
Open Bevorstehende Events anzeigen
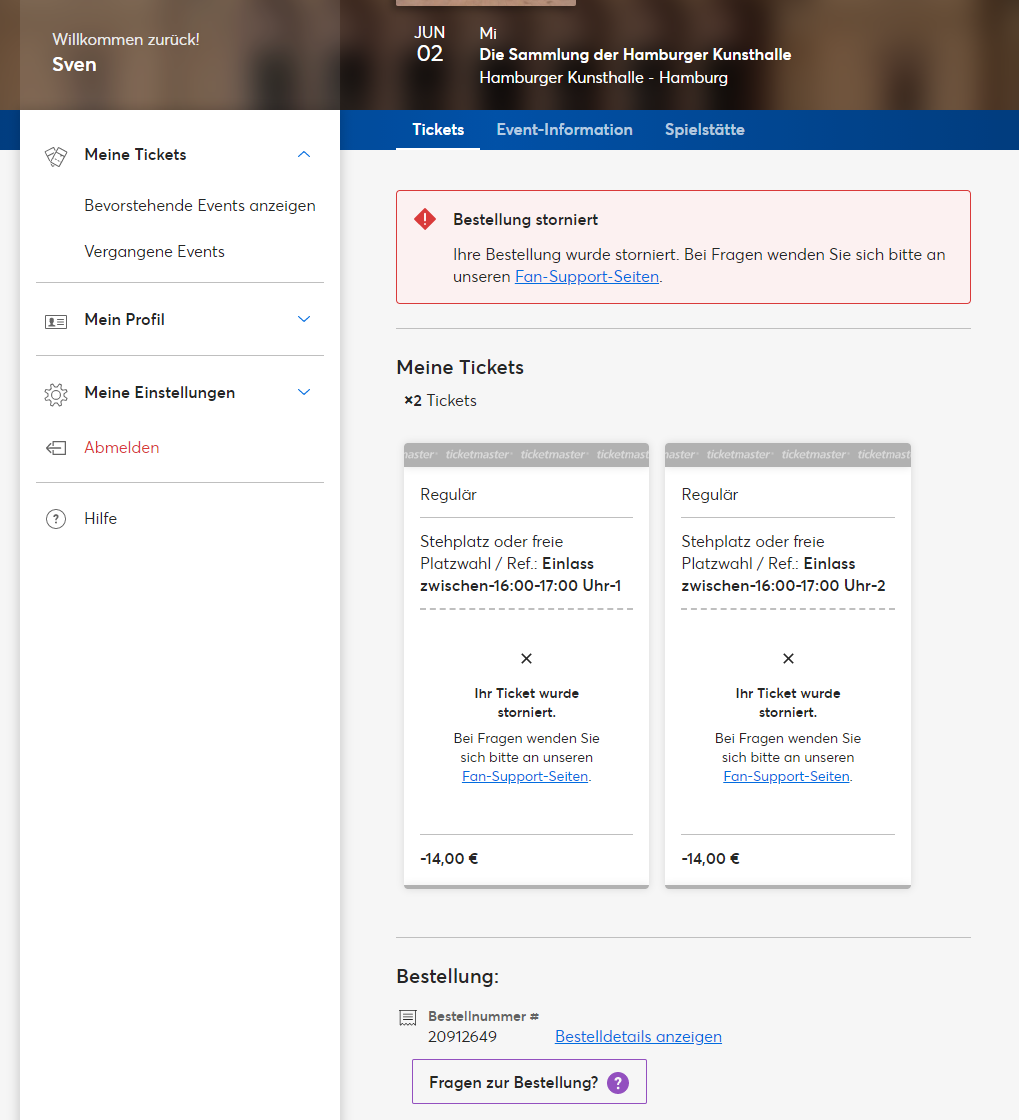pyautogui.click(x=200, y=206)
